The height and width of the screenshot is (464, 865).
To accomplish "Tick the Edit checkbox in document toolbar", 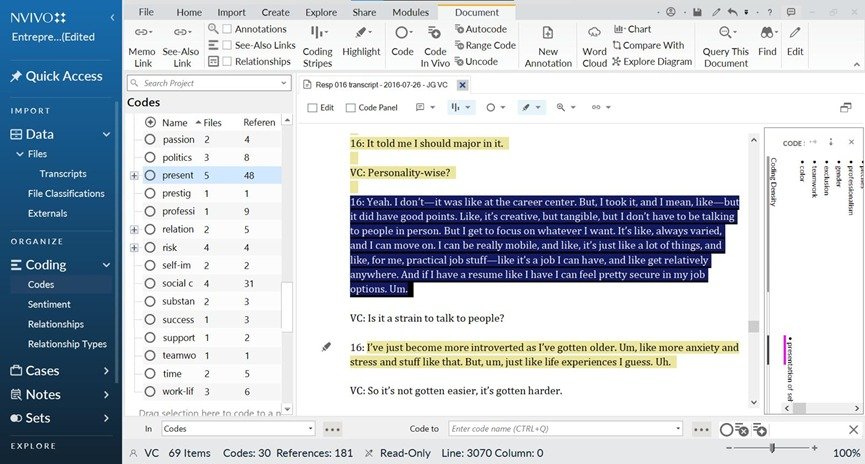I will click(312, 108).
